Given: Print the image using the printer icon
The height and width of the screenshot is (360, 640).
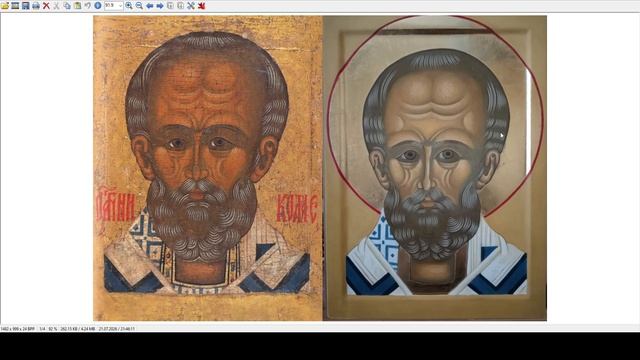Looking at the screenshot, I should (x=36, y=6).
